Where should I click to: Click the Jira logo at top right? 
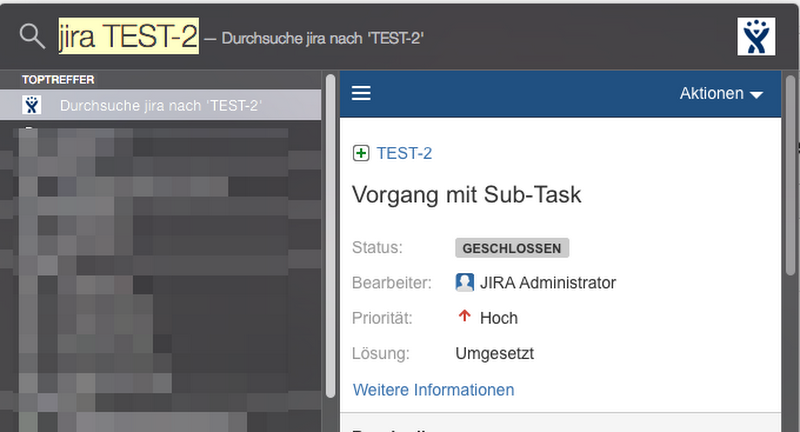756,37
